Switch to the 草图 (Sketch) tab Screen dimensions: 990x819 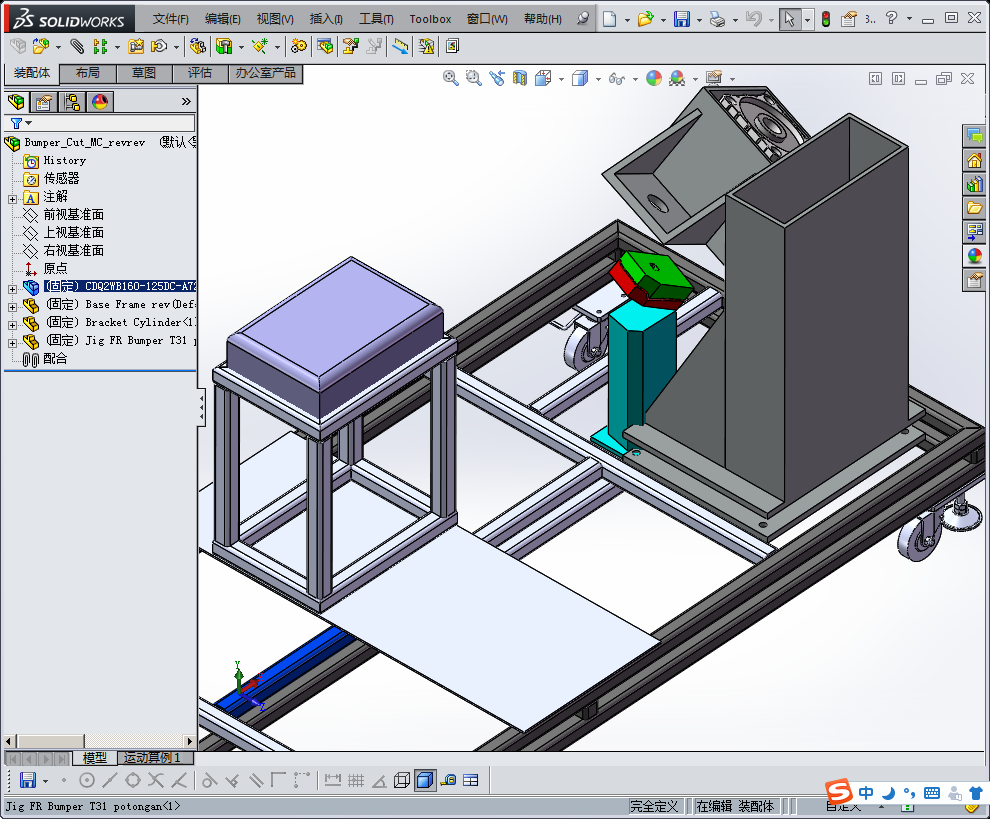click(144, 73)
